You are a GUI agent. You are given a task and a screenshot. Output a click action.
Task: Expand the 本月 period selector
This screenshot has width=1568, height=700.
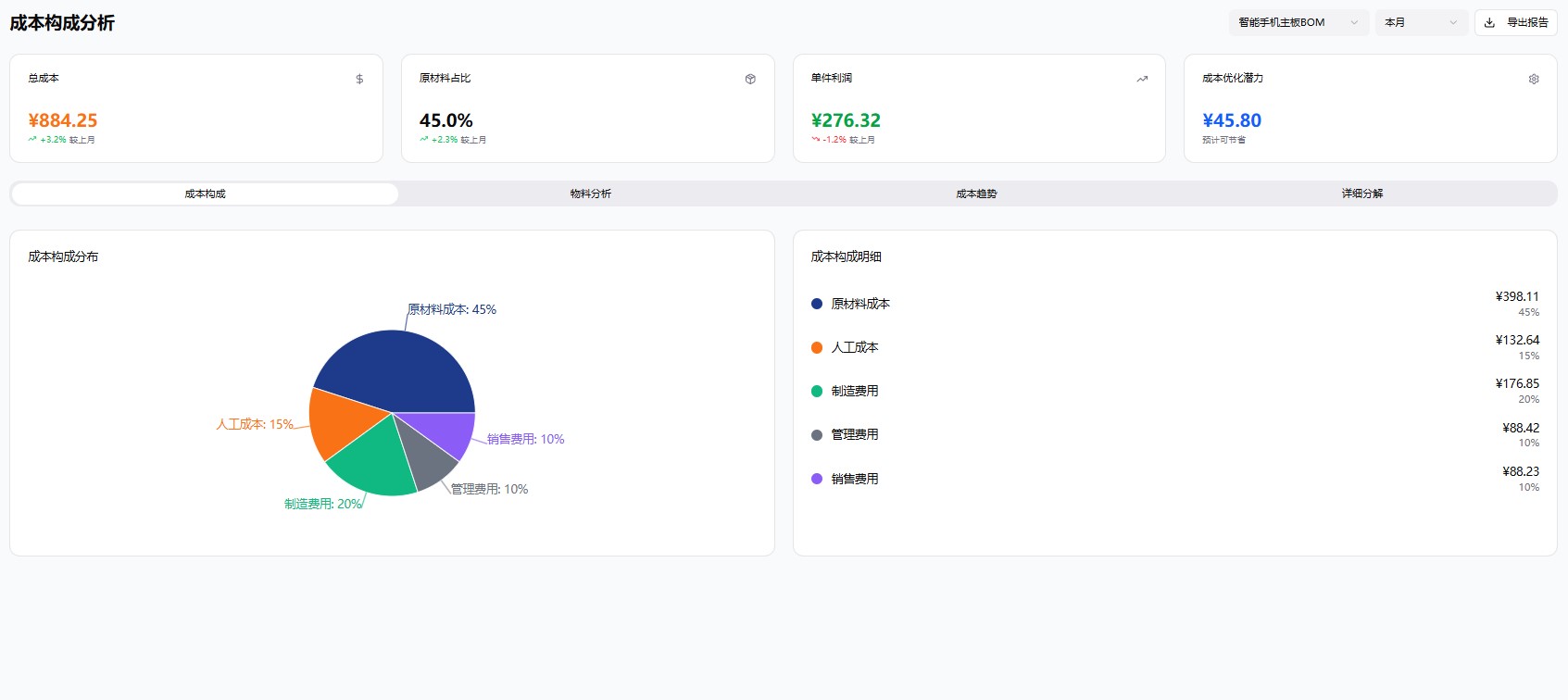(1421, 23)
